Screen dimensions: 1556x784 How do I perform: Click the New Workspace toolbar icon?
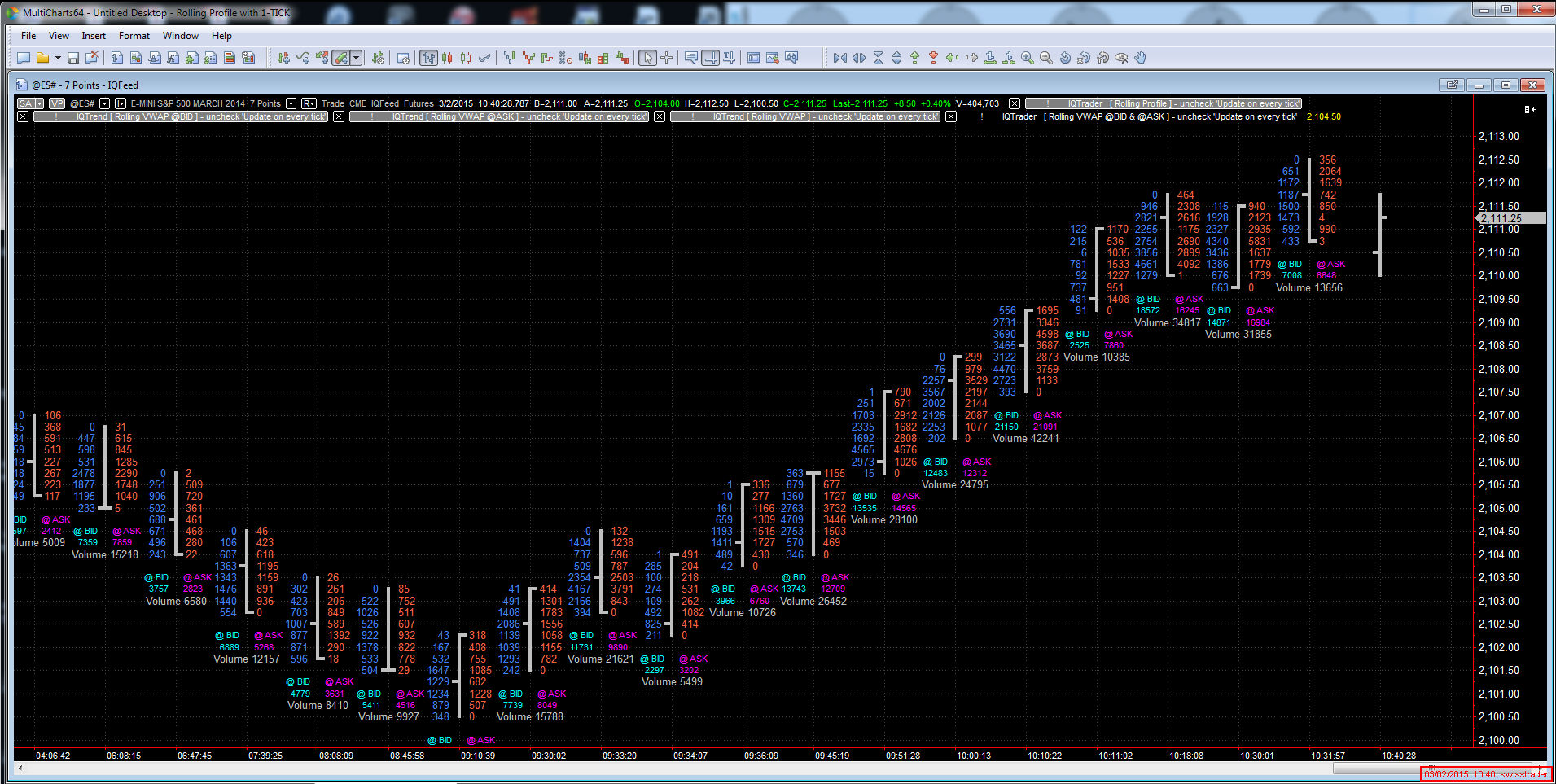point(24,58)
